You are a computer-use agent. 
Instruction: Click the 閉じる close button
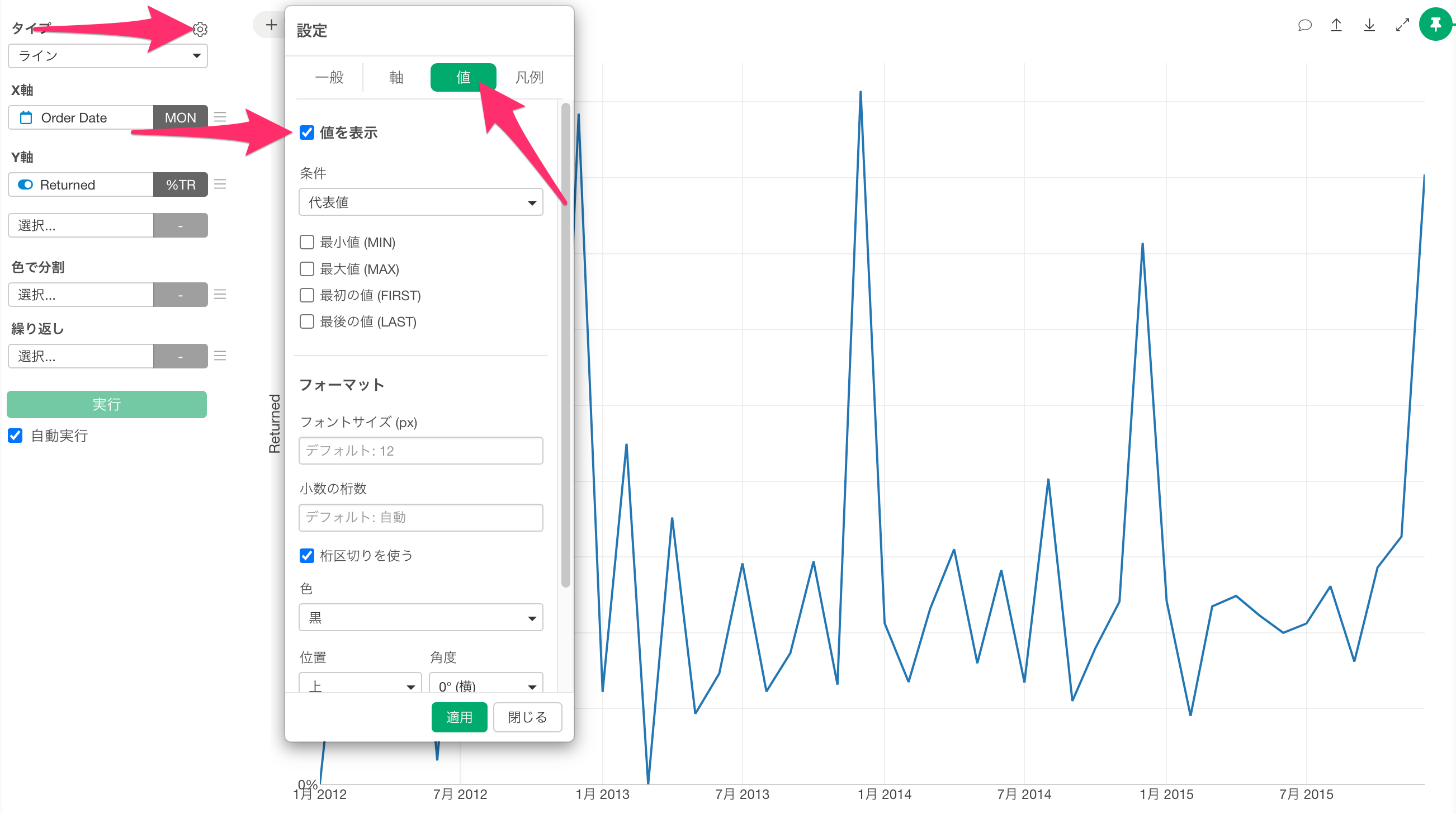(x=527, y=717)
